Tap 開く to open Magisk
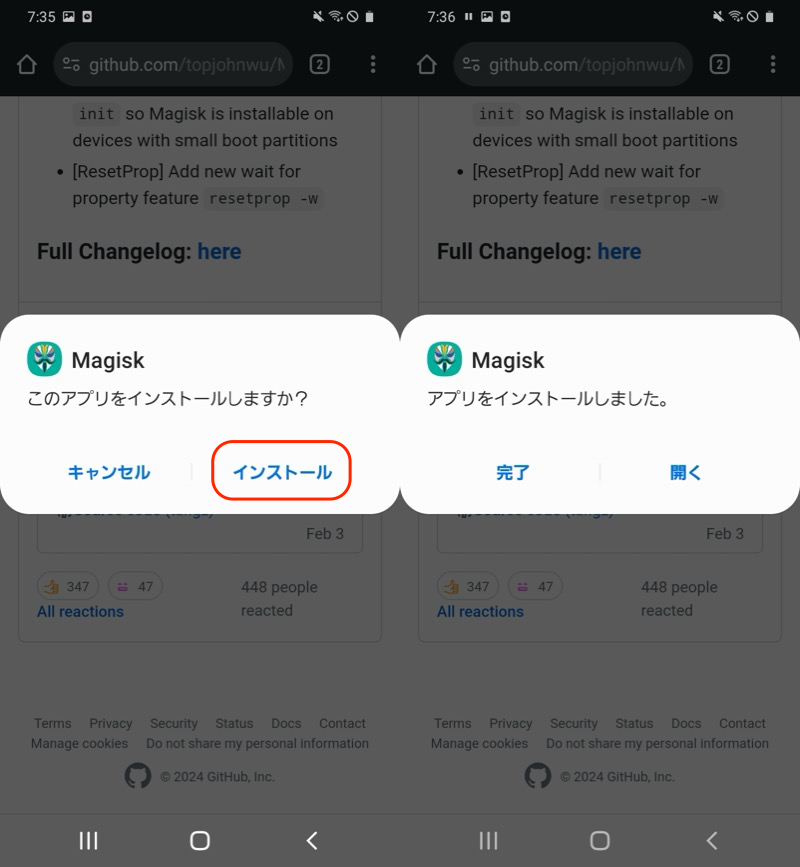 point(686,472)
